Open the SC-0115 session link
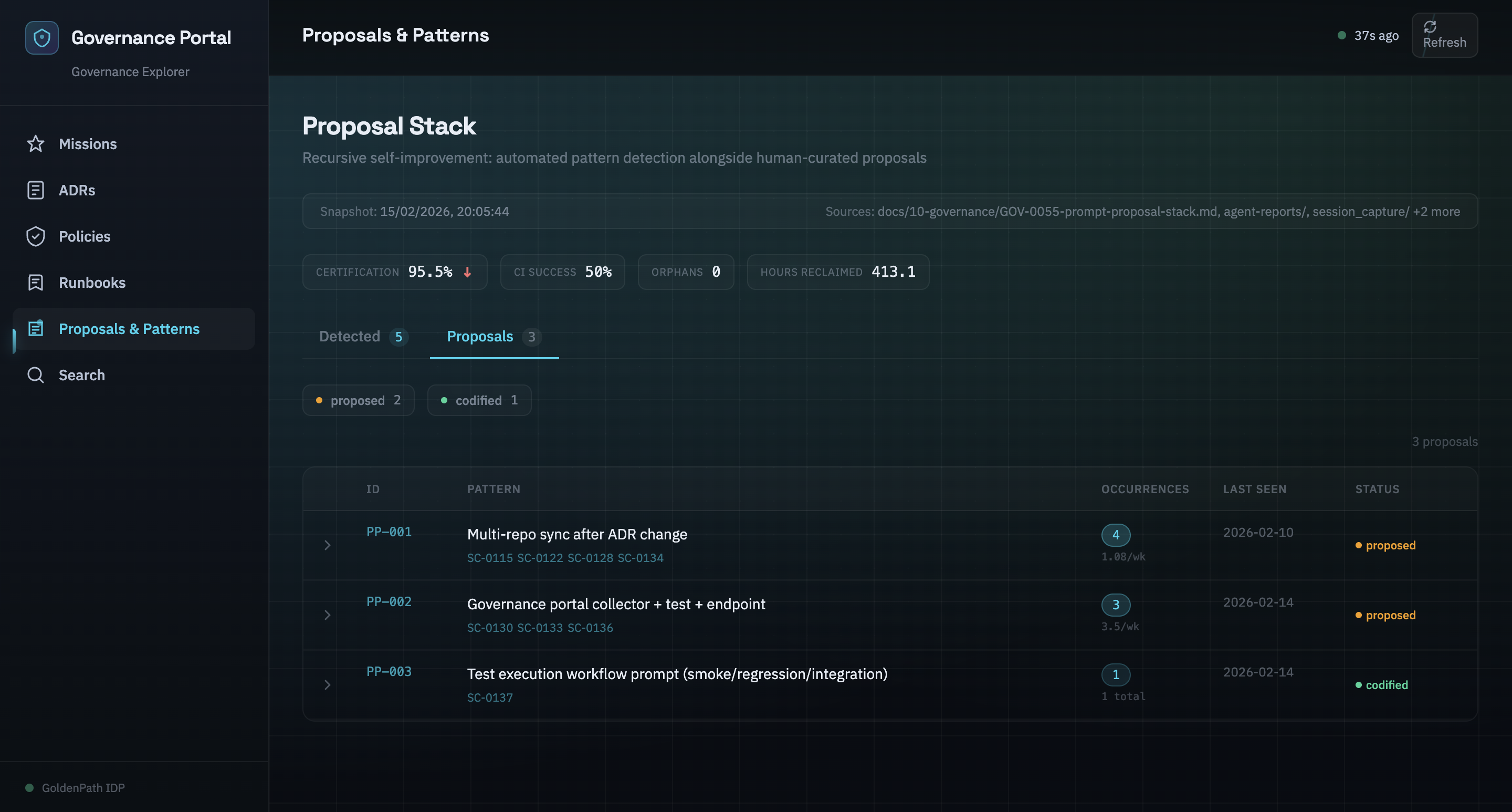This screenshot has width=1512, height=812. pyautogui.click(x=489, y=558)
